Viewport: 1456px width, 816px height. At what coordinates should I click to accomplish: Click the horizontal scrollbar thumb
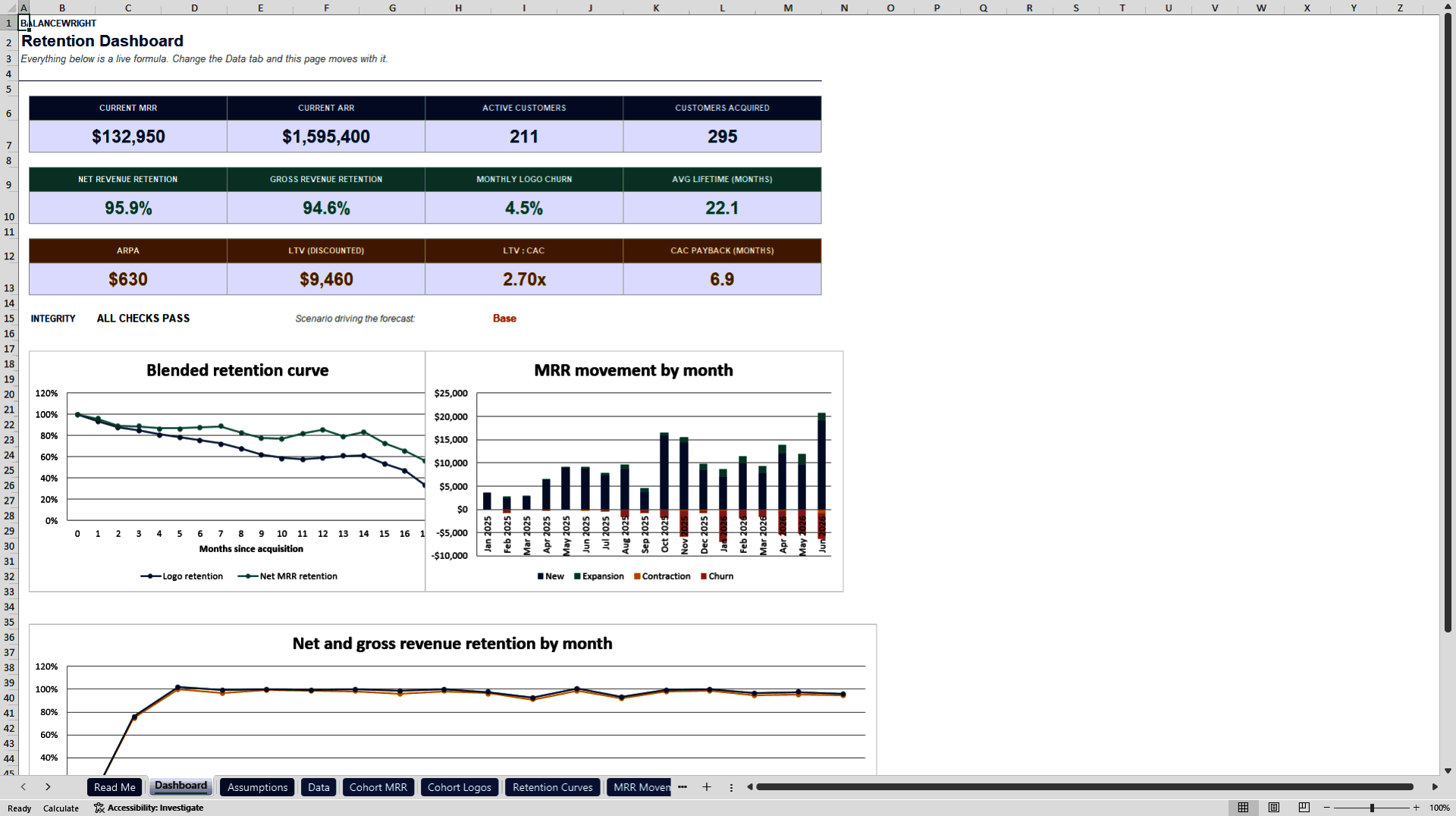pos(1084,787)
